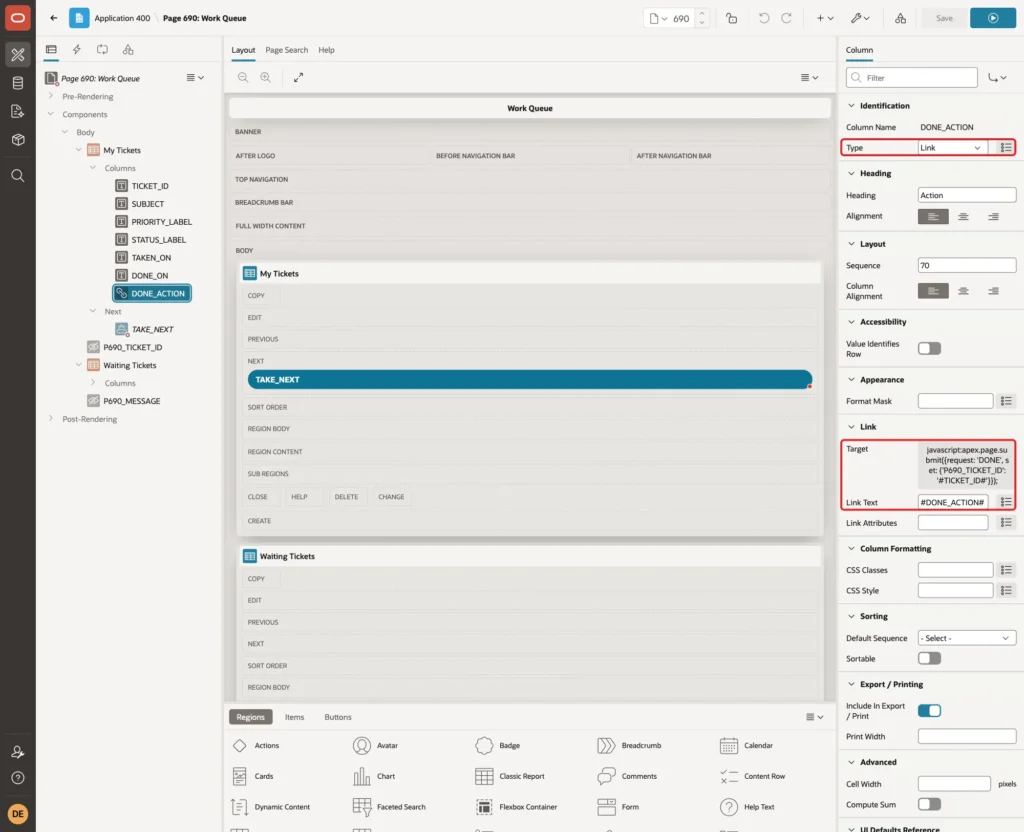
Task: Open the Default Sequence select list
Action: point(967,638)
